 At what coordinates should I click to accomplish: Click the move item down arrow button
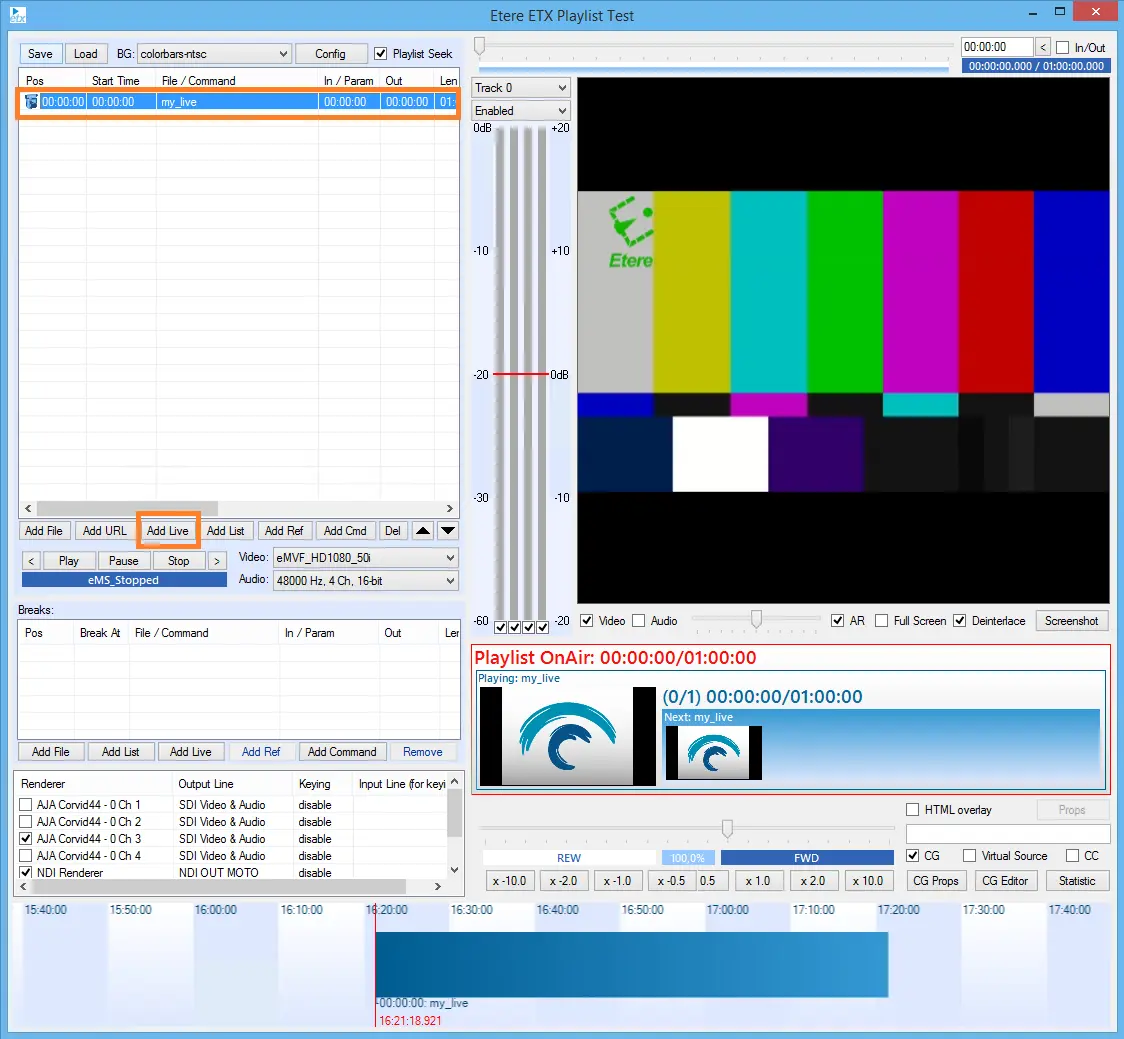coord(448,531)
